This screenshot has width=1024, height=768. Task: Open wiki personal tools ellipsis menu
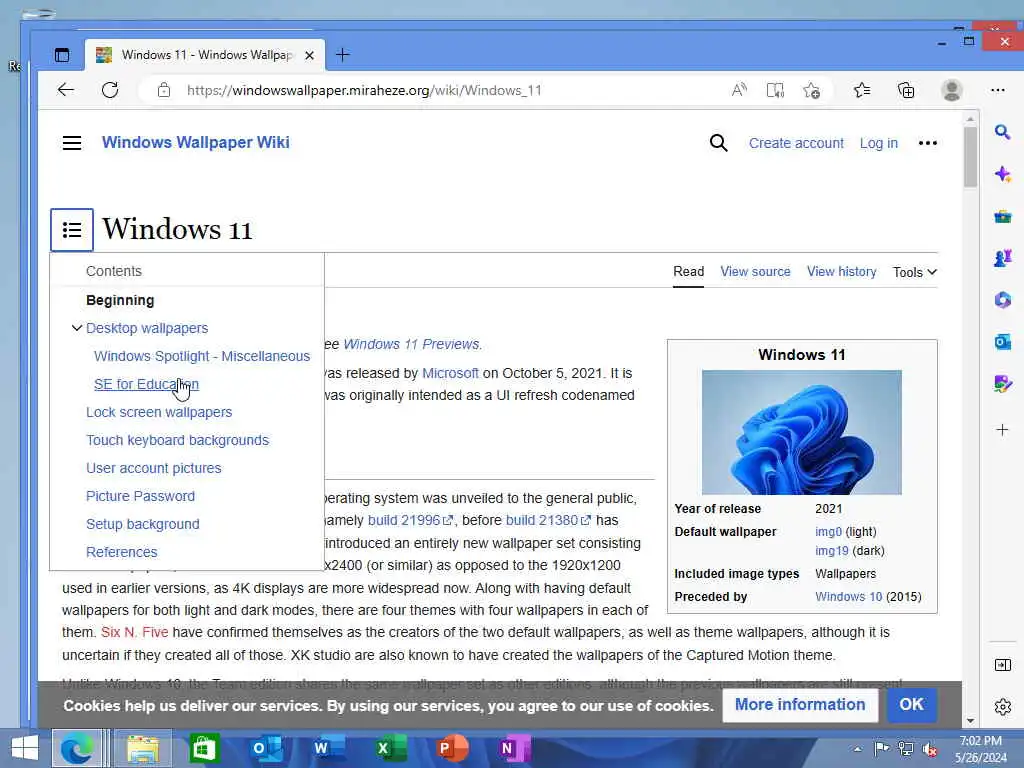[x=927, y=143]
